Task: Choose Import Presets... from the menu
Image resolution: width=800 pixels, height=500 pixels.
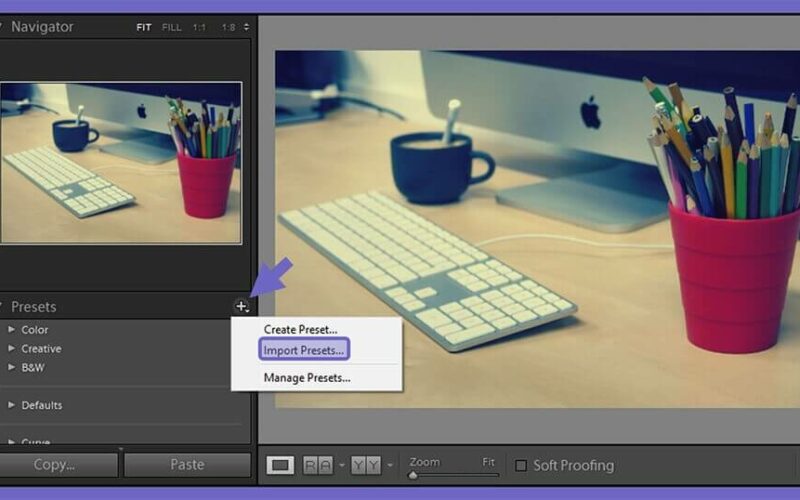Action: click(304, 350)
